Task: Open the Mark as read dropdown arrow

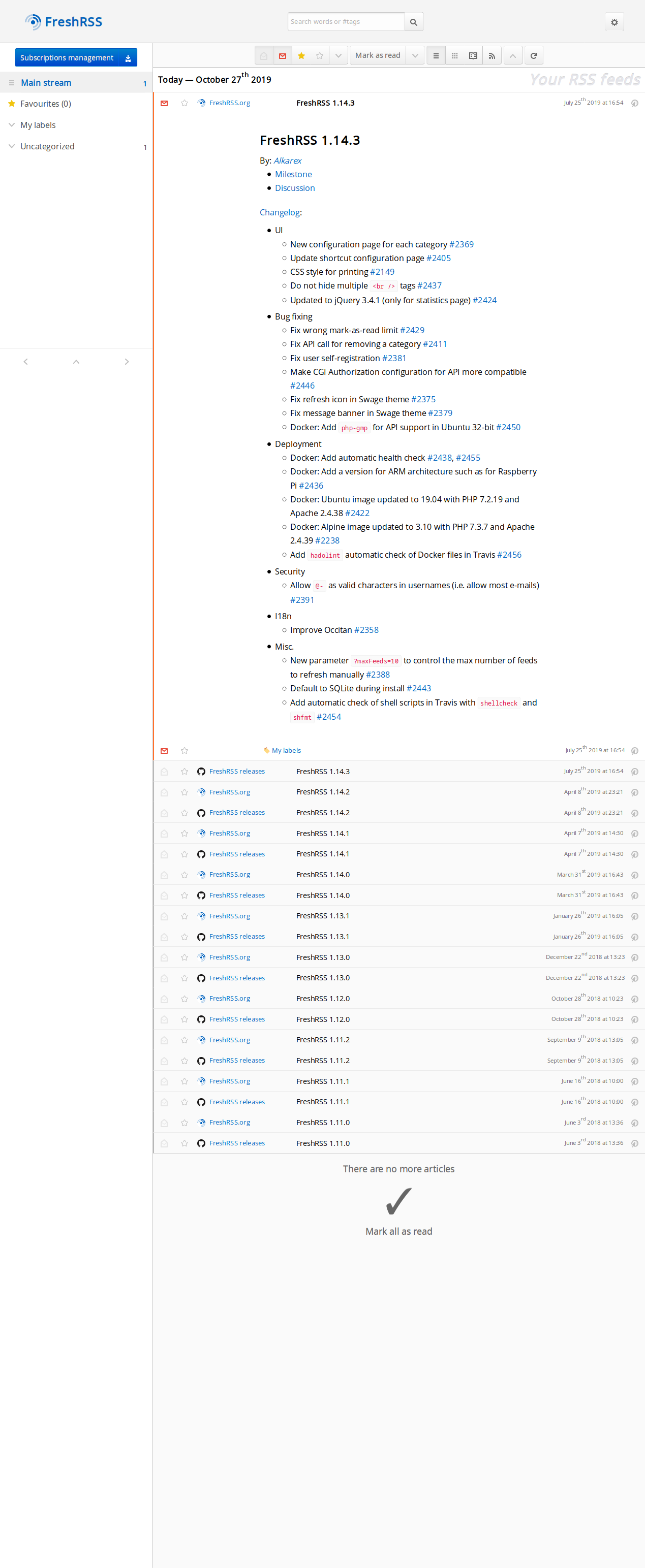Action: click(x=415, y=56)
